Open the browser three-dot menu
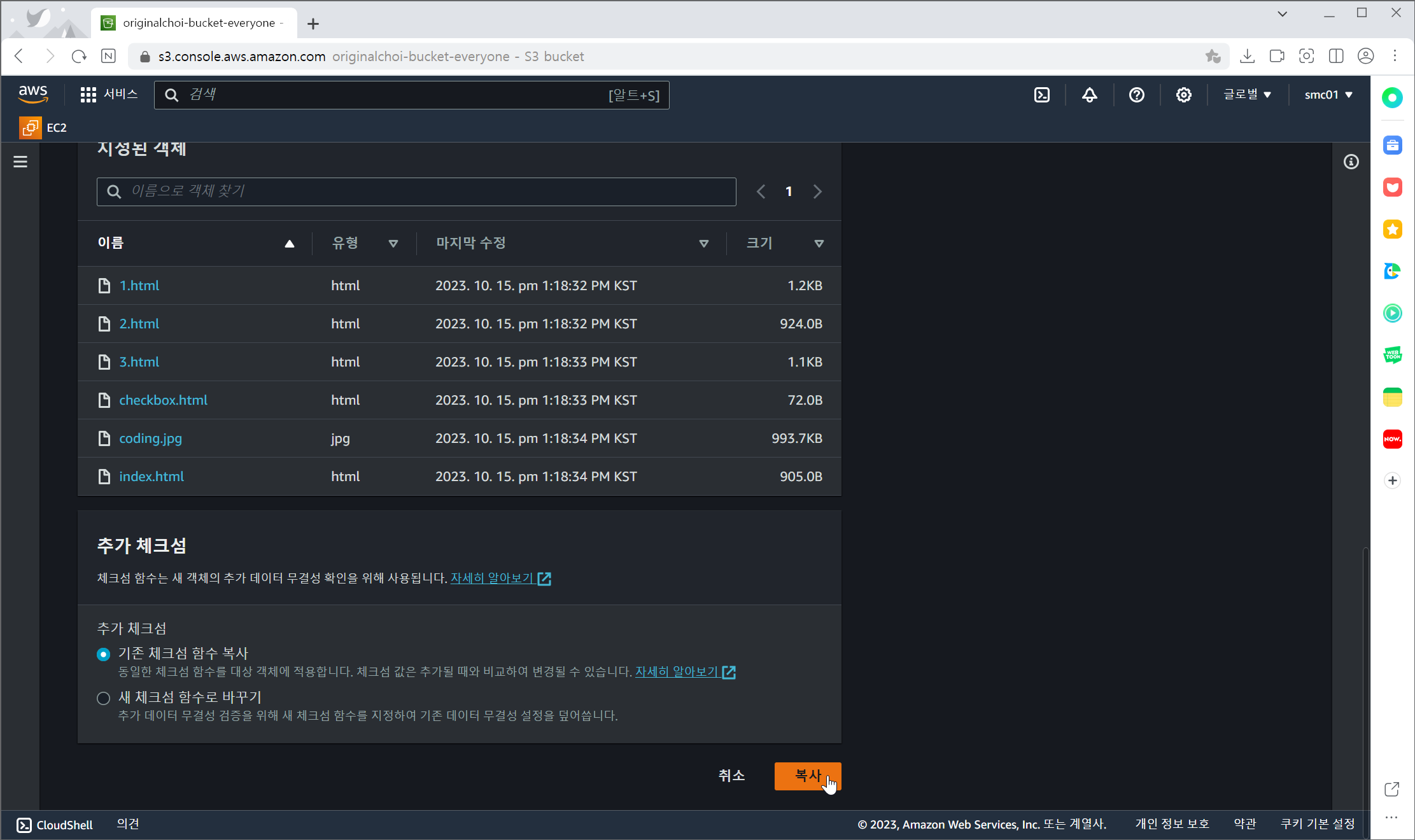Screen dimensions: 1415x840 [1395, 56]
